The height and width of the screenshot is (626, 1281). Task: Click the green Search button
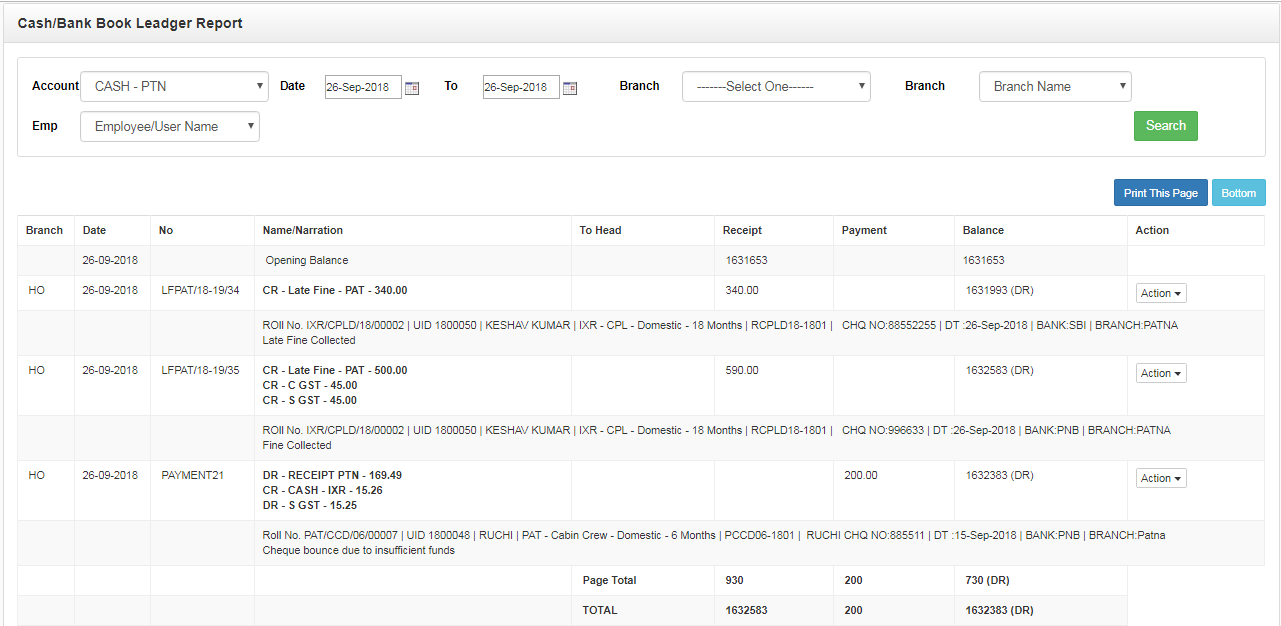click(x=1166, y=126)
